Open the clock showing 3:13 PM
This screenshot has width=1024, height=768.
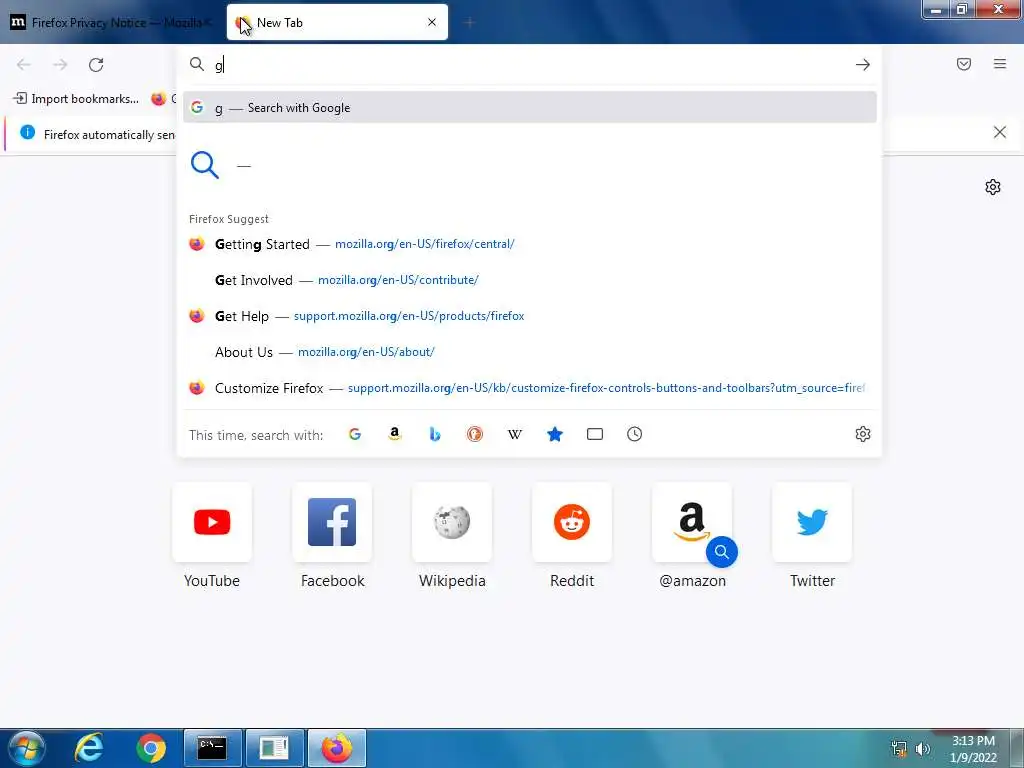[973, 749]
